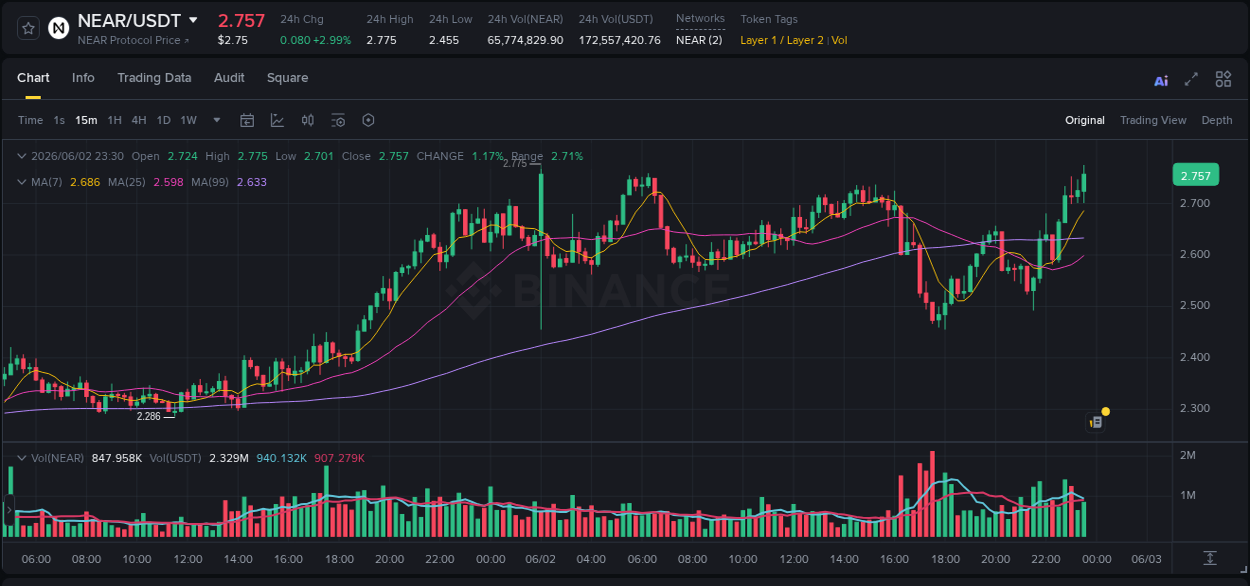Select the 1H interval
The height and width of the screenshot is (586, 1250).
pyautogui.click(x=114, y=120)
